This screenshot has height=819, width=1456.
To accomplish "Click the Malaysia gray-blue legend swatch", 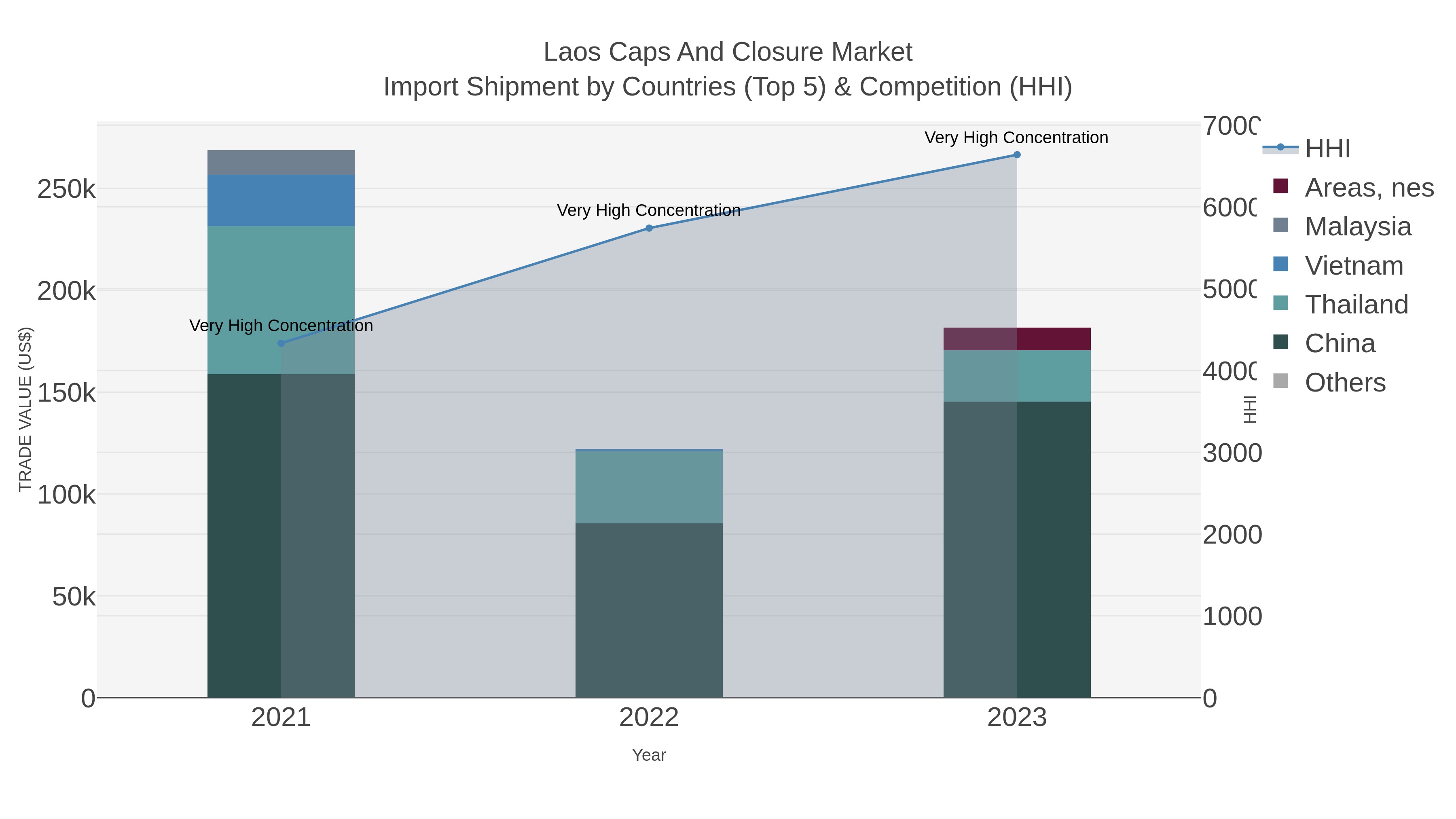I will 1281,225.
